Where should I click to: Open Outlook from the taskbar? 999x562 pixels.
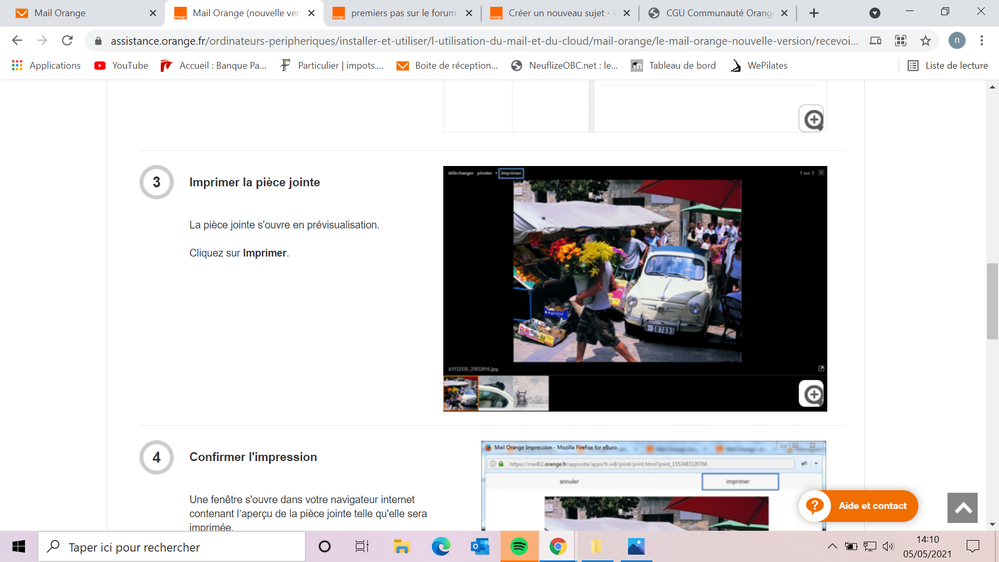point(480,547)
